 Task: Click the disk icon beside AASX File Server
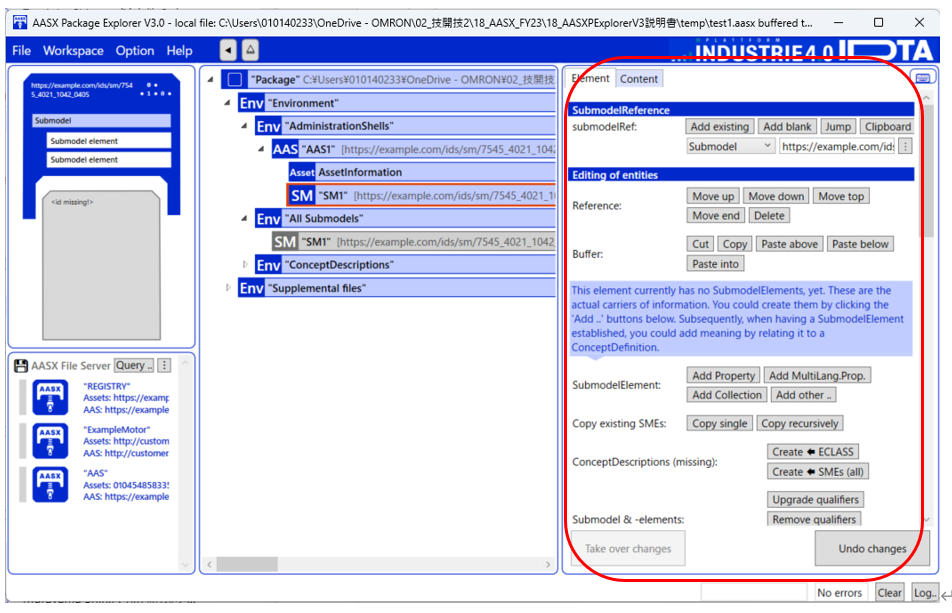click(21, 365)
